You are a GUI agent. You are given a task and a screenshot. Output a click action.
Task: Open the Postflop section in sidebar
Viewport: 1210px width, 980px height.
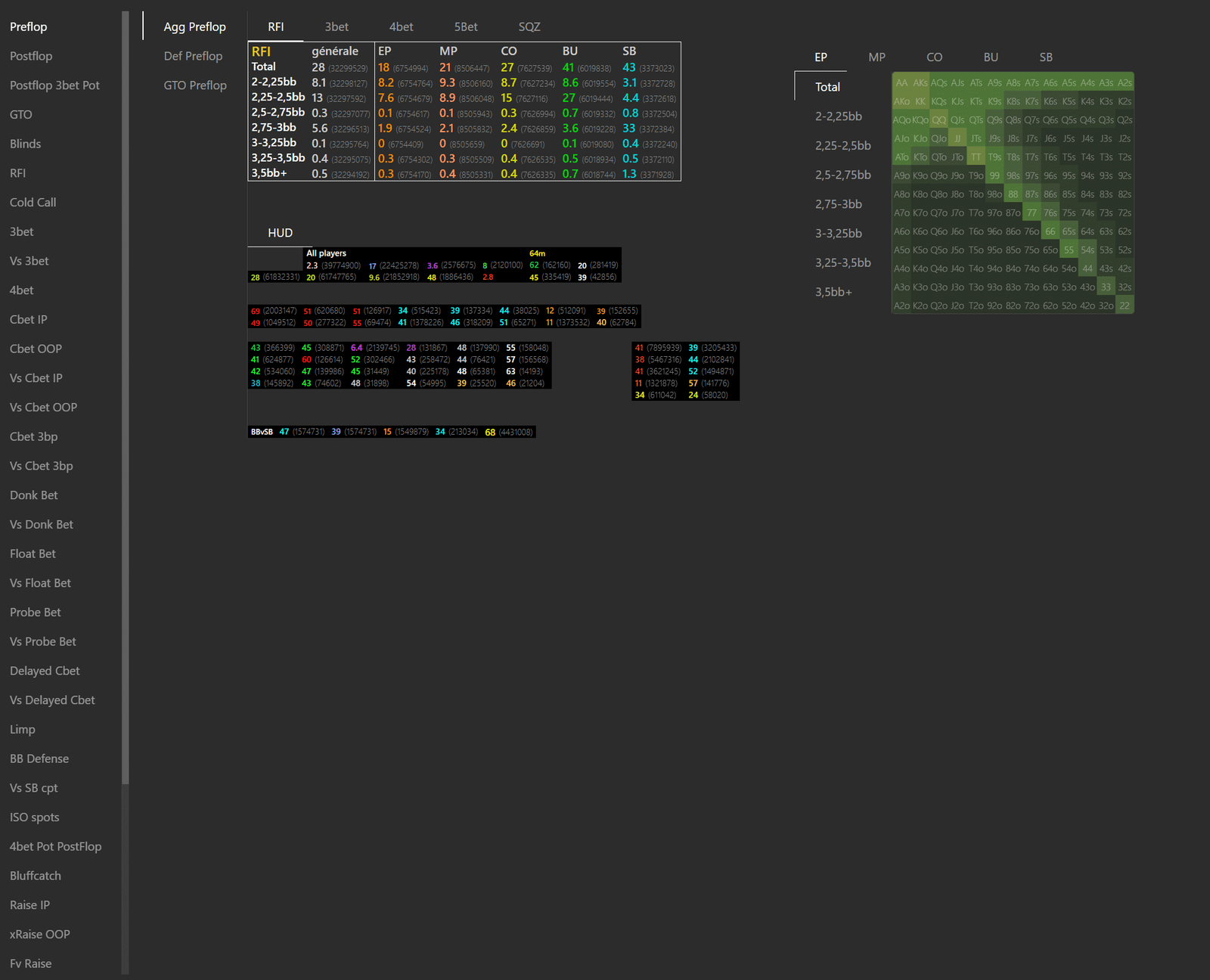tap(31, 56)
